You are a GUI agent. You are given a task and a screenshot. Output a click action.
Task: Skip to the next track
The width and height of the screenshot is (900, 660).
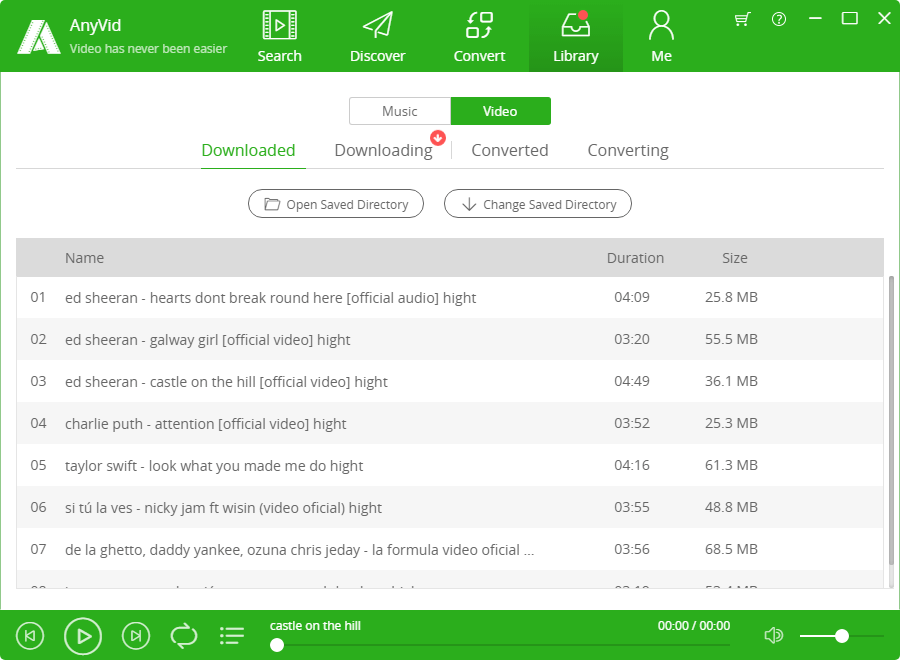(x=136, y=636)
